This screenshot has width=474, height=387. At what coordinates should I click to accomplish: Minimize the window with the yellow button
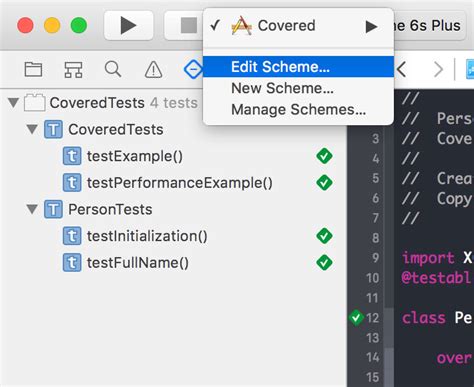pyautogui.click(x=52, y=26)
